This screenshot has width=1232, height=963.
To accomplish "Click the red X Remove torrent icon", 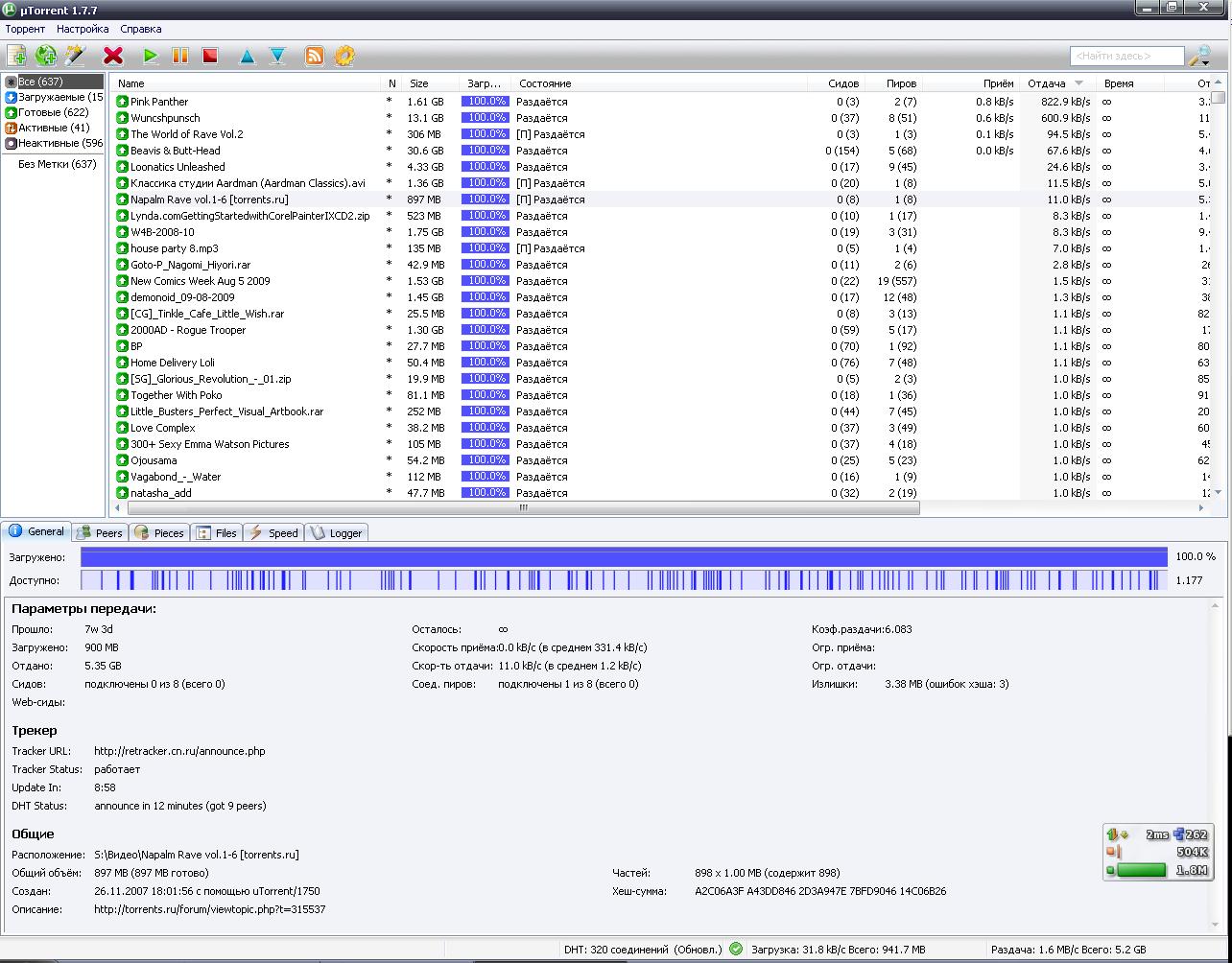I will 113,56.
